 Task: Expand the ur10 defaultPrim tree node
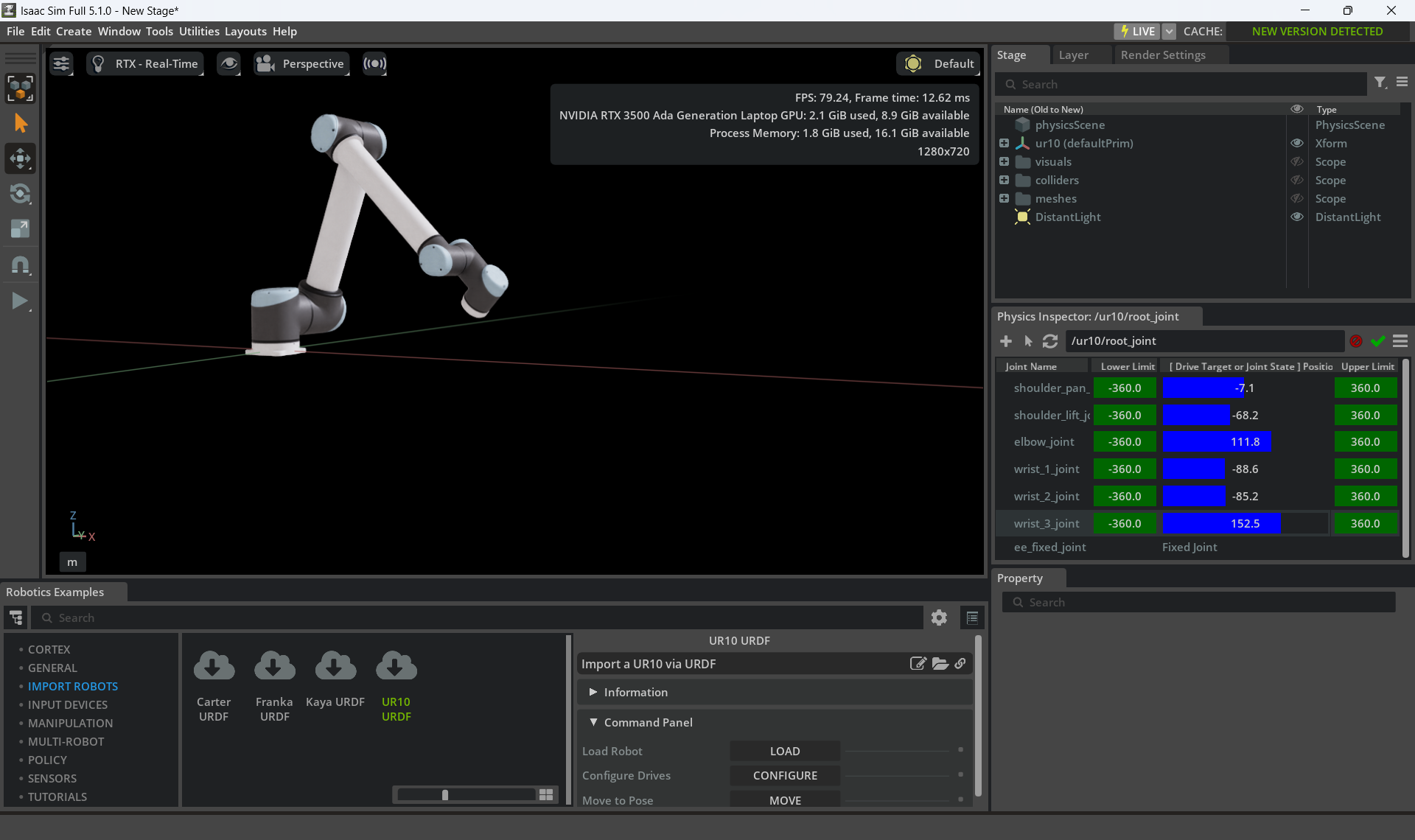click(x=1004, y=143)
